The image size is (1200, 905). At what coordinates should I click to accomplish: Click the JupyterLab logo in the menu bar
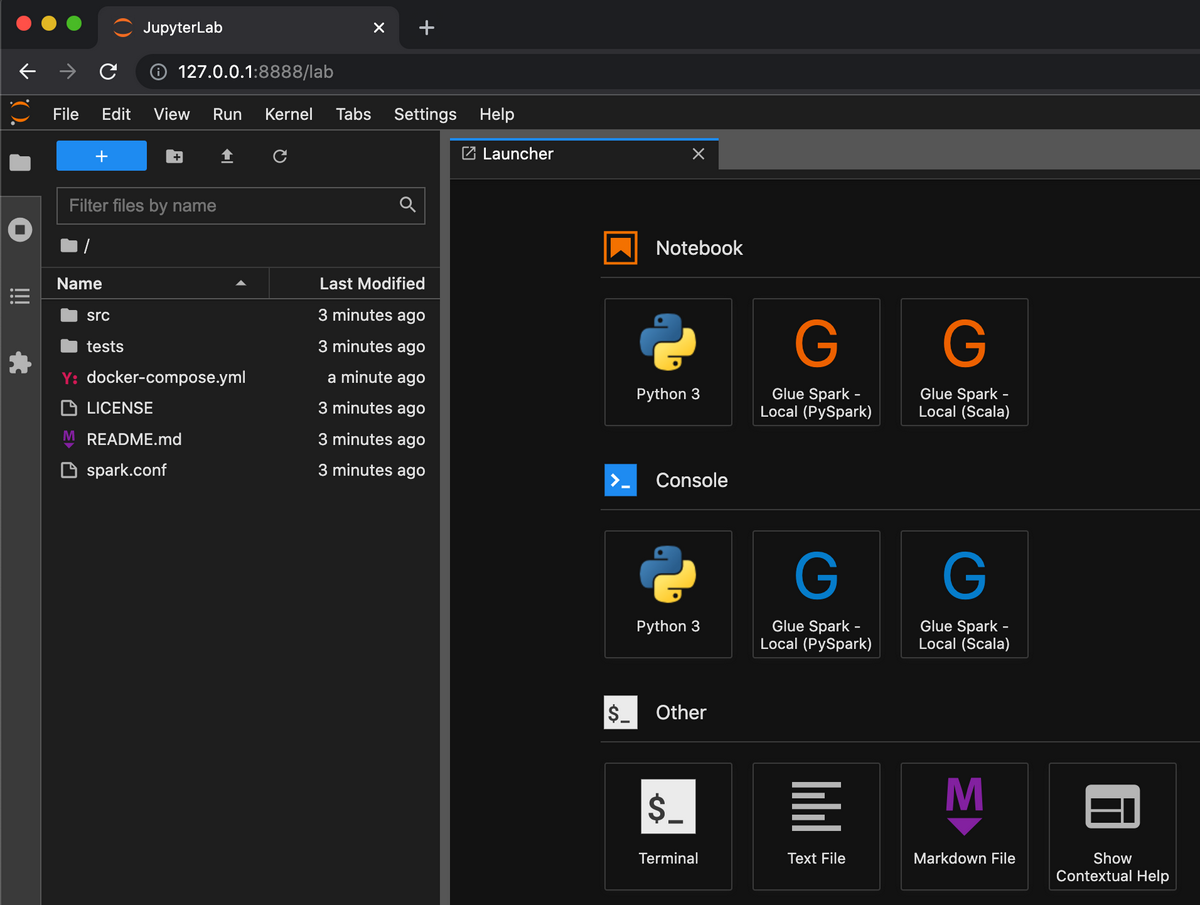(x=20, y=112)
